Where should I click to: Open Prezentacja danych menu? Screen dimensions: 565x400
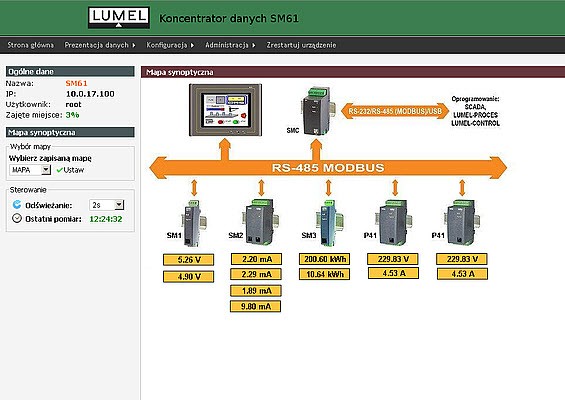pyautogui.click(x=97, y=45)
